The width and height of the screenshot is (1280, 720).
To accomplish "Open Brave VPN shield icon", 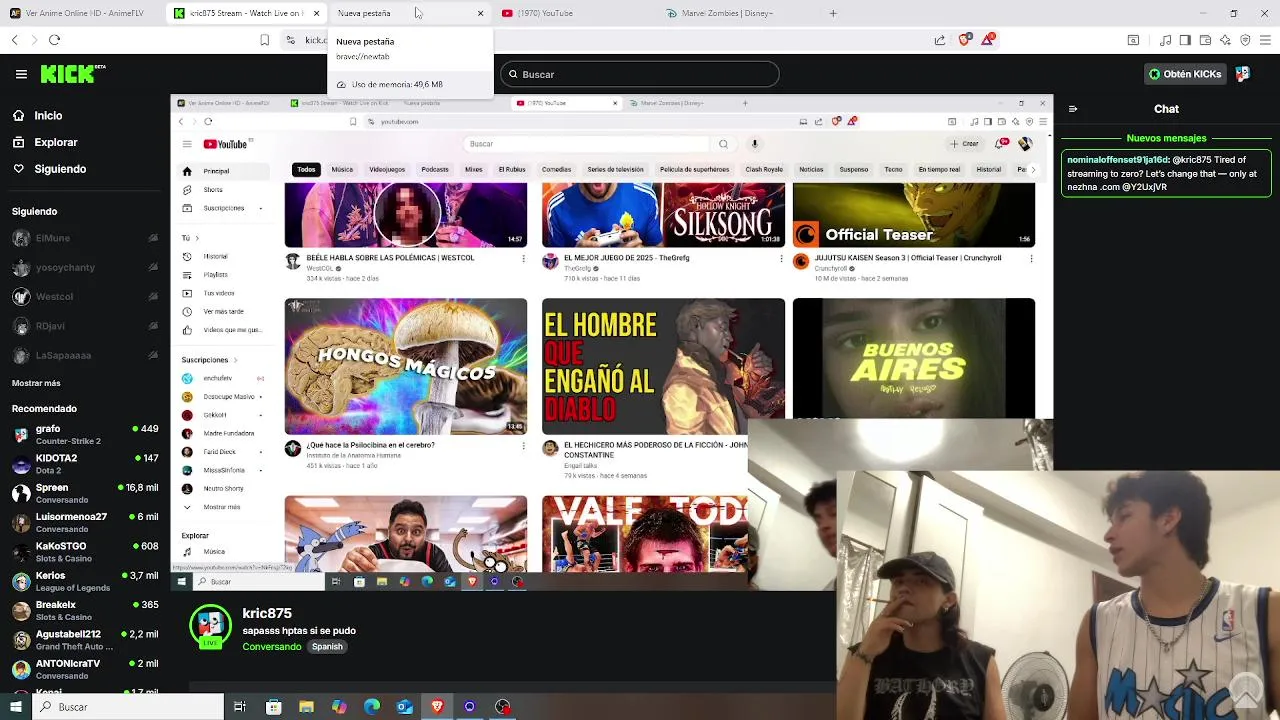I will point(1245,40).
